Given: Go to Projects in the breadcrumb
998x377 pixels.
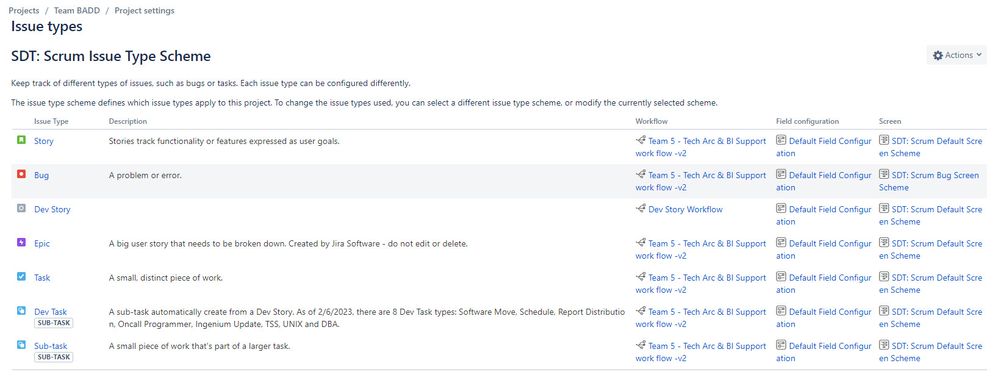Looking at the screenshot, I should 24,10.
